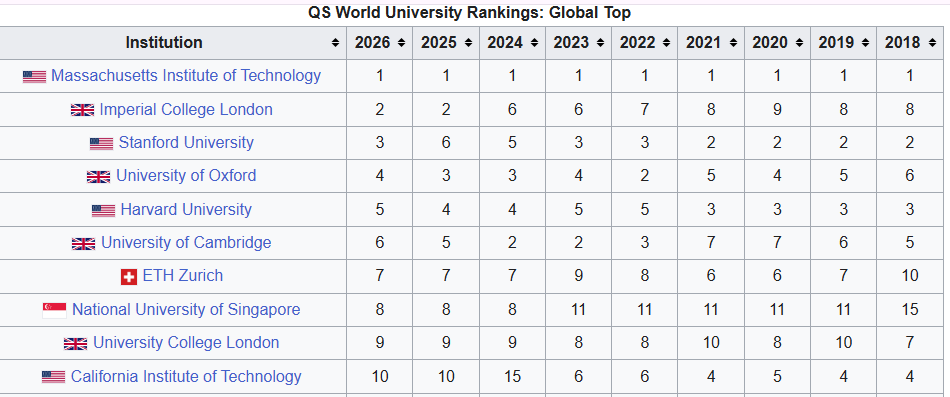Click the UK flag next to University of Oxford

(99, 176)
